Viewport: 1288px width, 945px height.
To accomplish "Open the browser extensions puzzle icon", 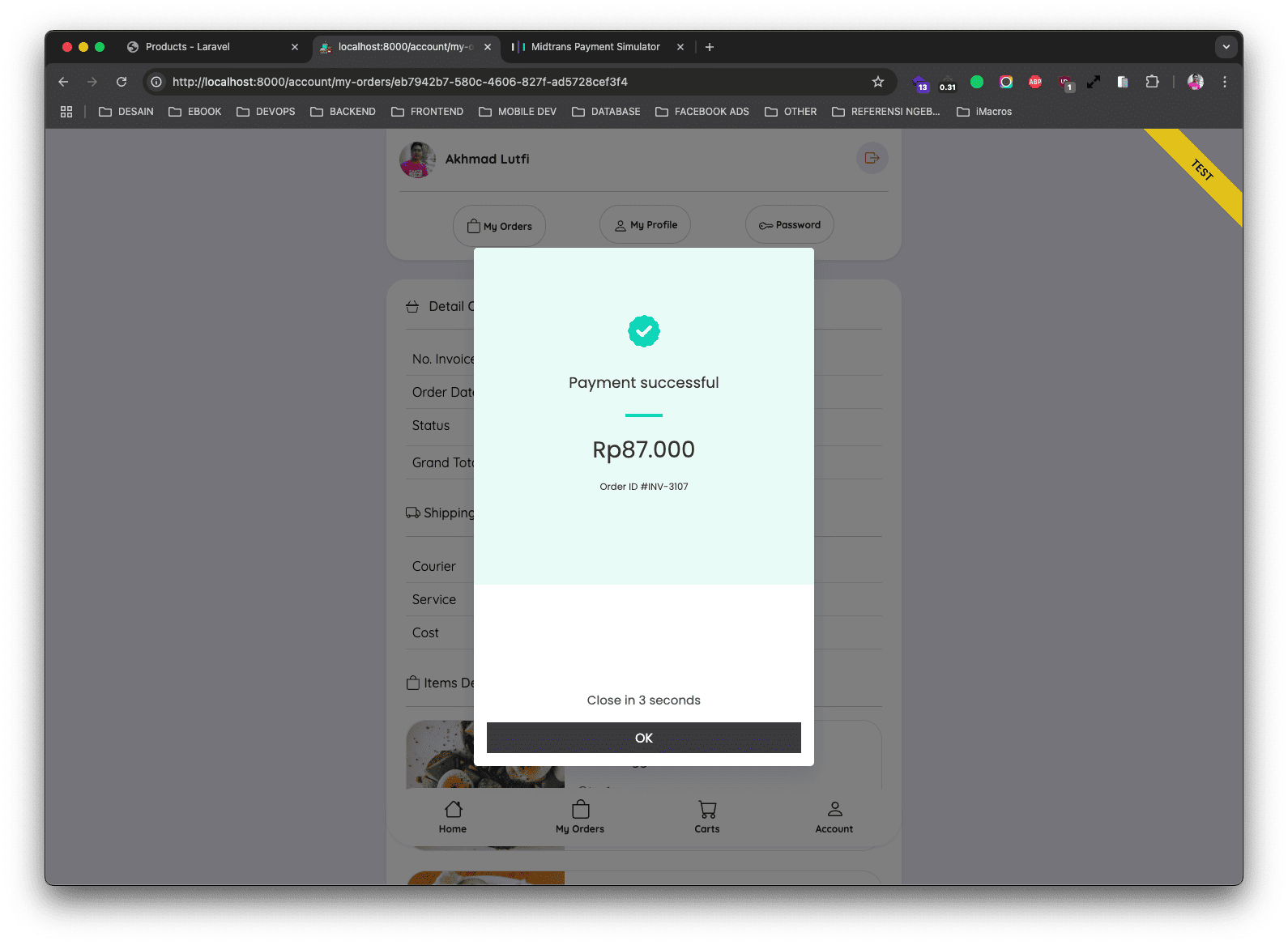I will click(1152, 82).
